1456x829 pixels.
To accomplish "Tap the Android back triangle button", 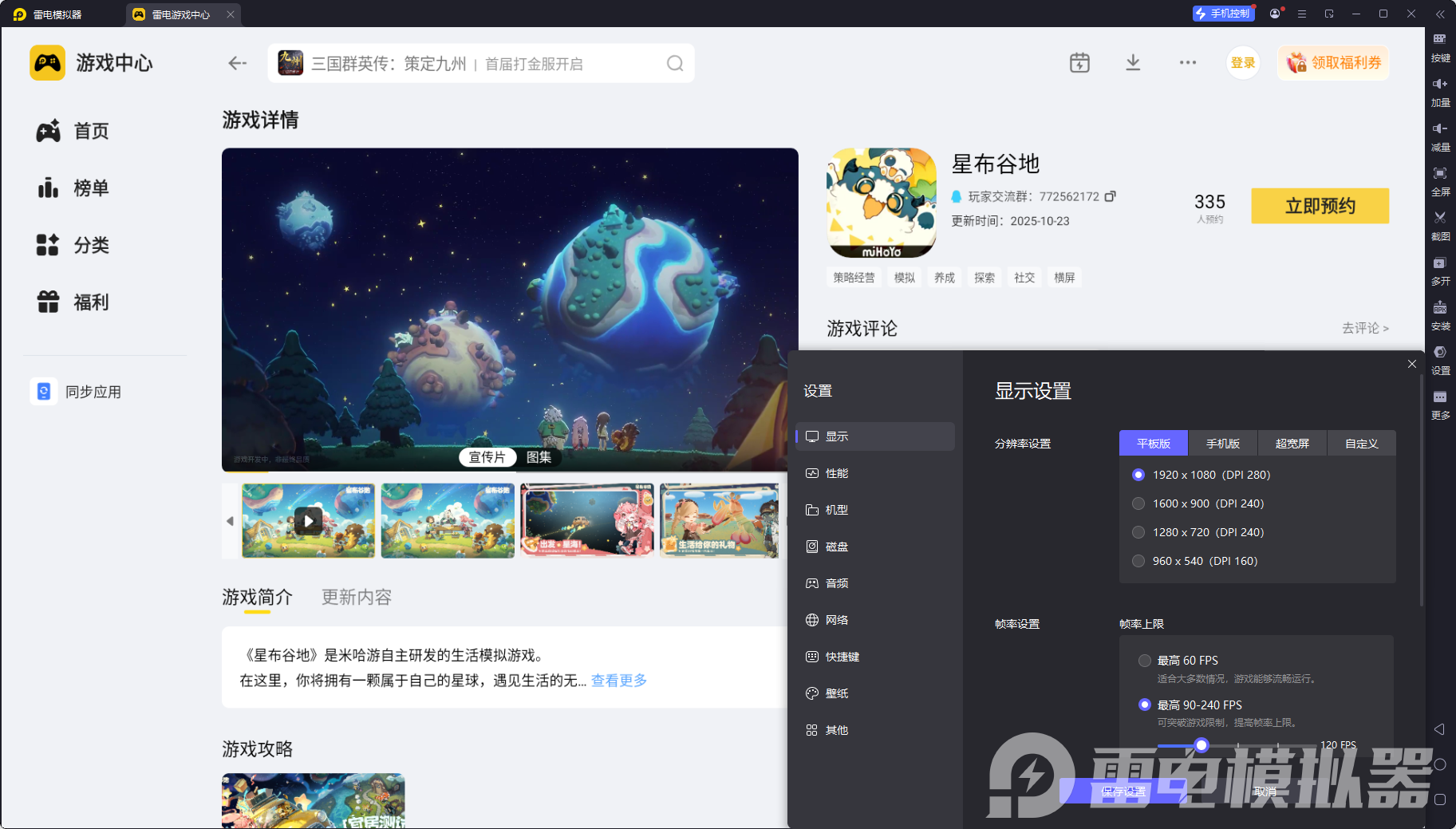I will (1440, 729).
